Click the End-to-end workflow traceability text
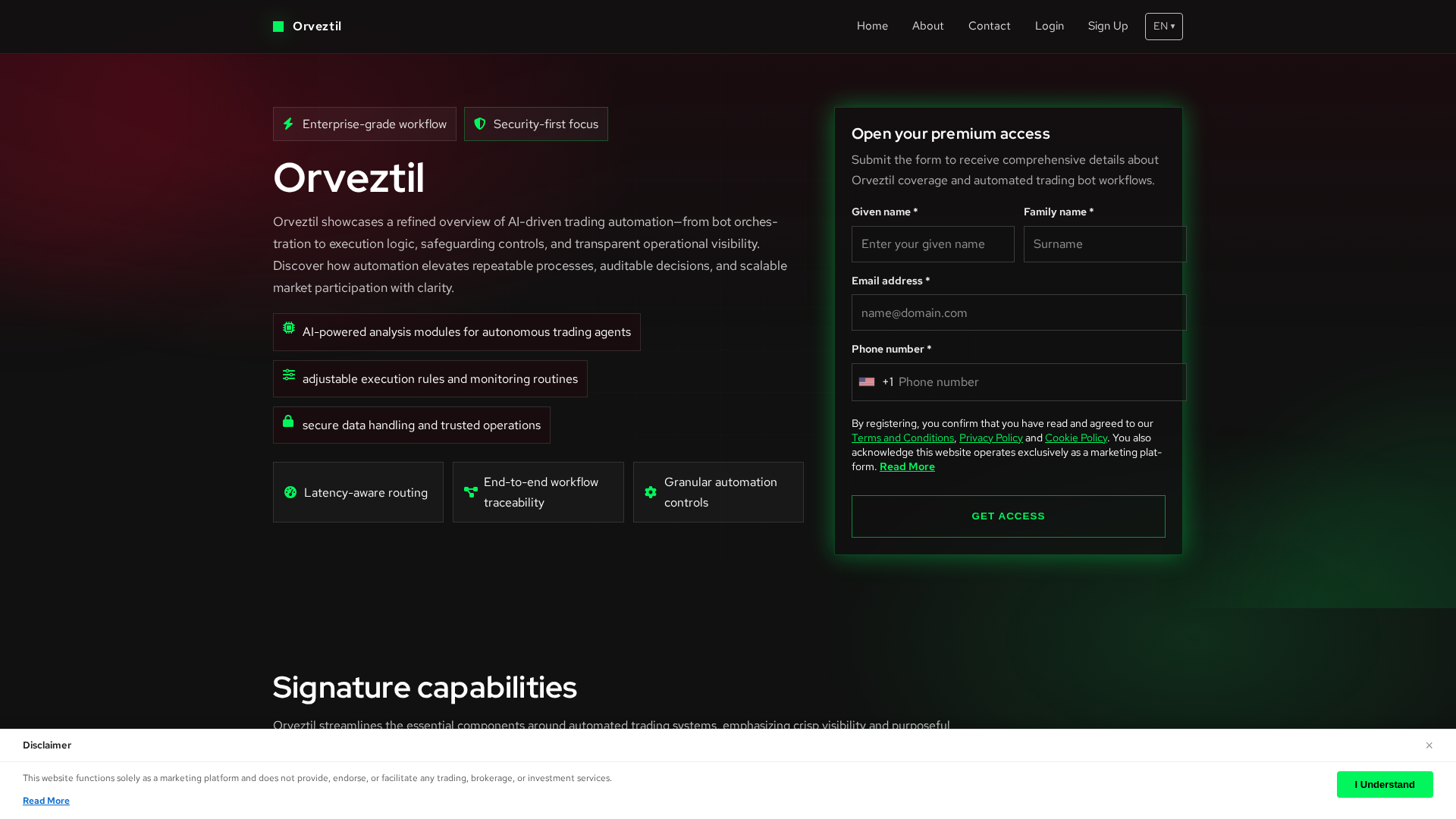 pyautogui.click(x=541, y=492)
